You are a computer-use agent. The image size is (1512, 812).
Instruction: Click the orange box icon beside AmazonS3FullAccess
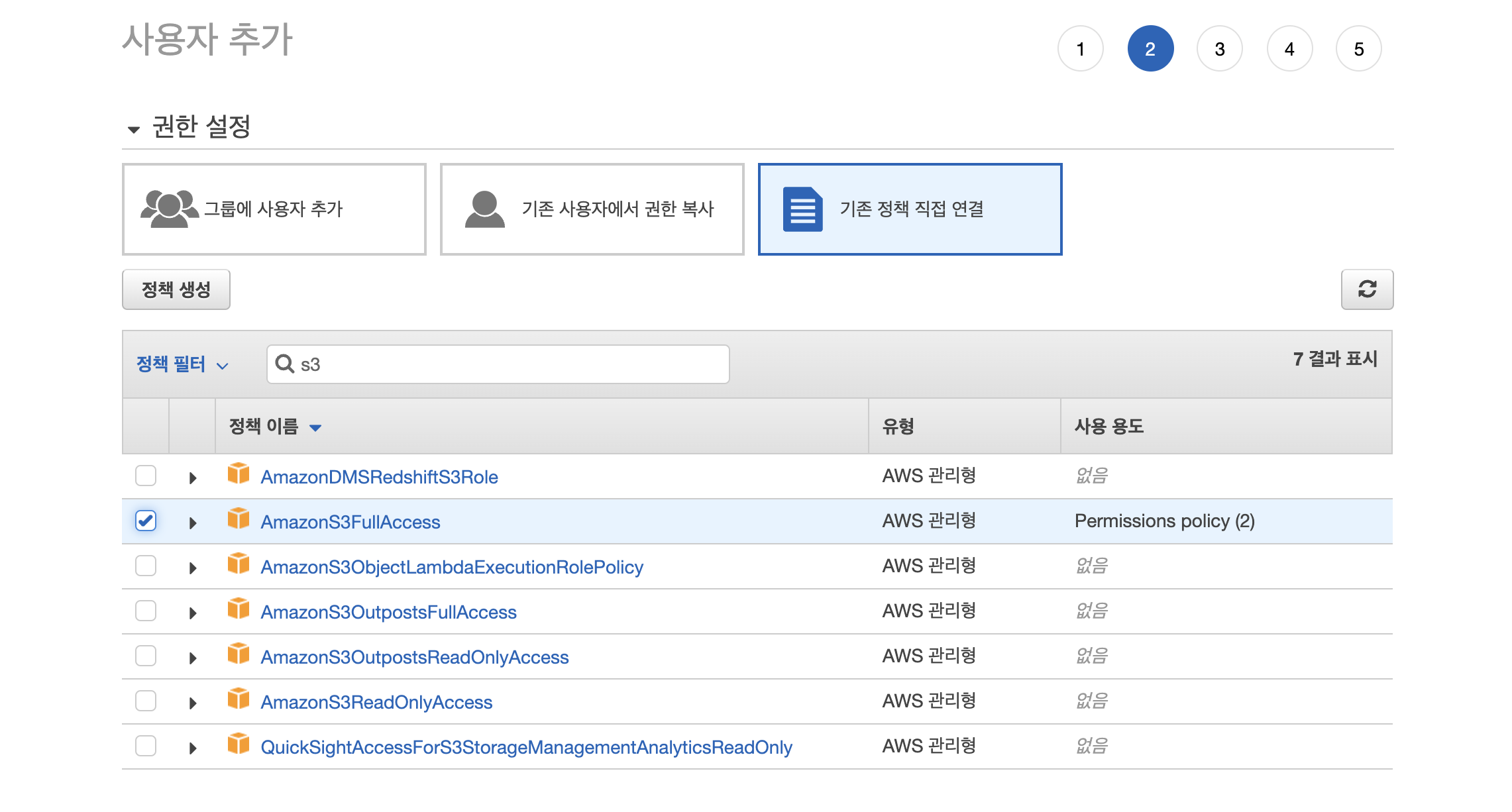pos(238,519)
